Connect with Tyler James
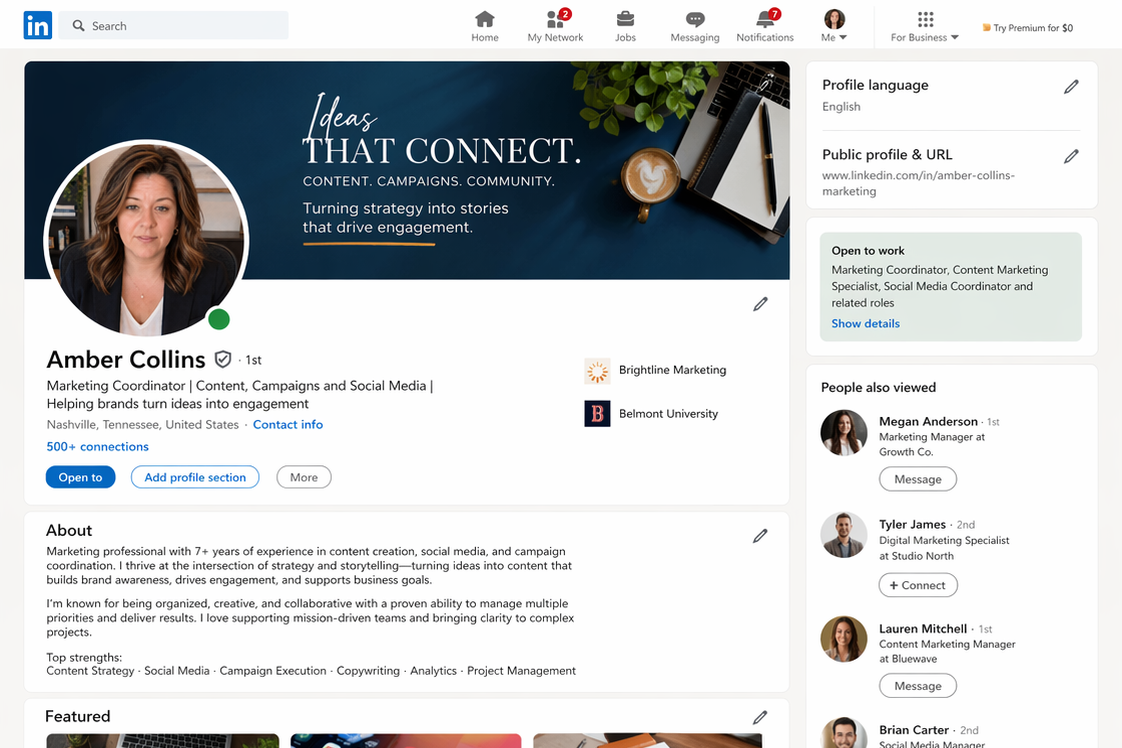1122x748 pixels. 918,585
